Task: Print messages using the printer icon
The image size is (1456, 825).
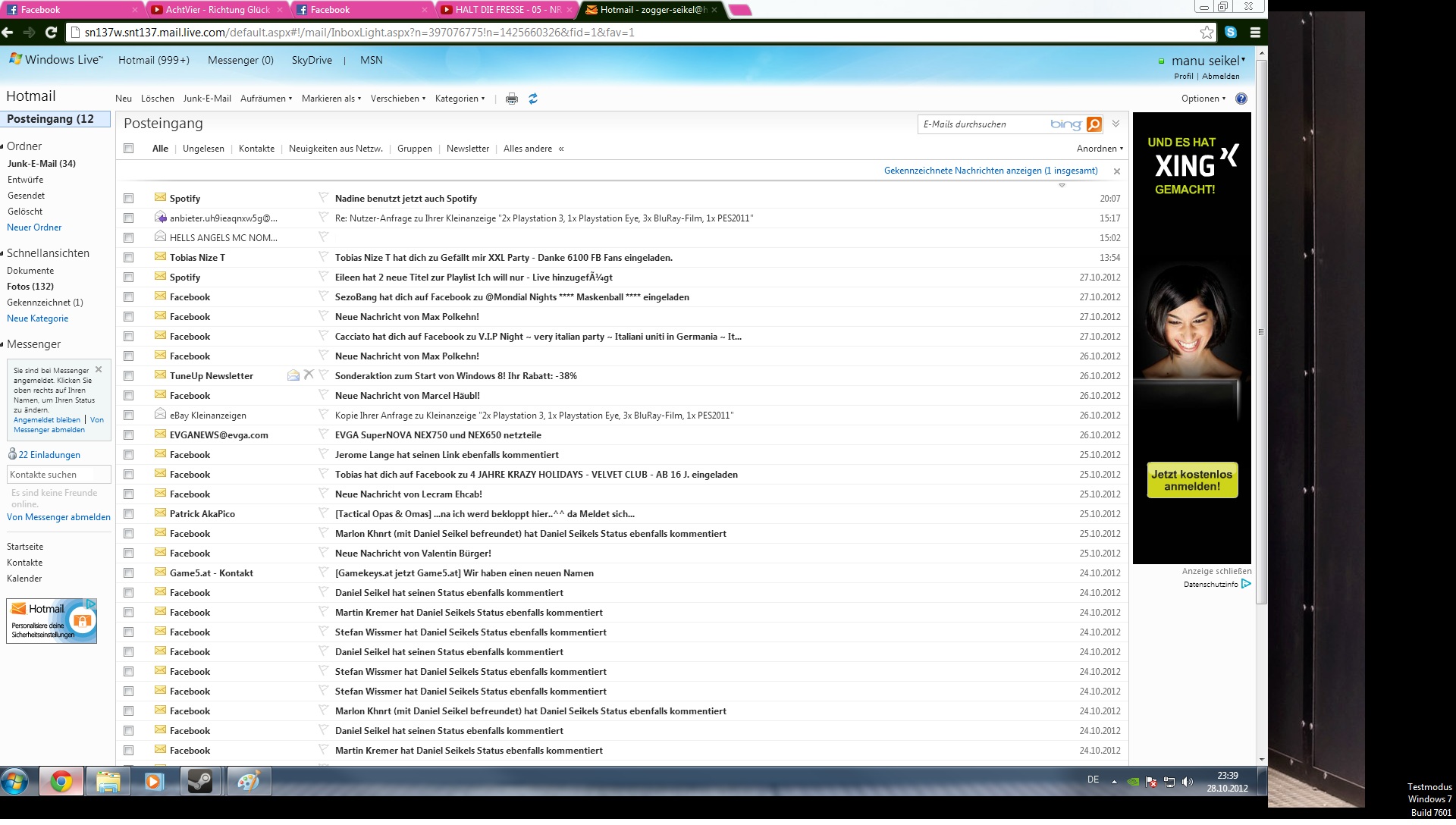Action: 512,99
